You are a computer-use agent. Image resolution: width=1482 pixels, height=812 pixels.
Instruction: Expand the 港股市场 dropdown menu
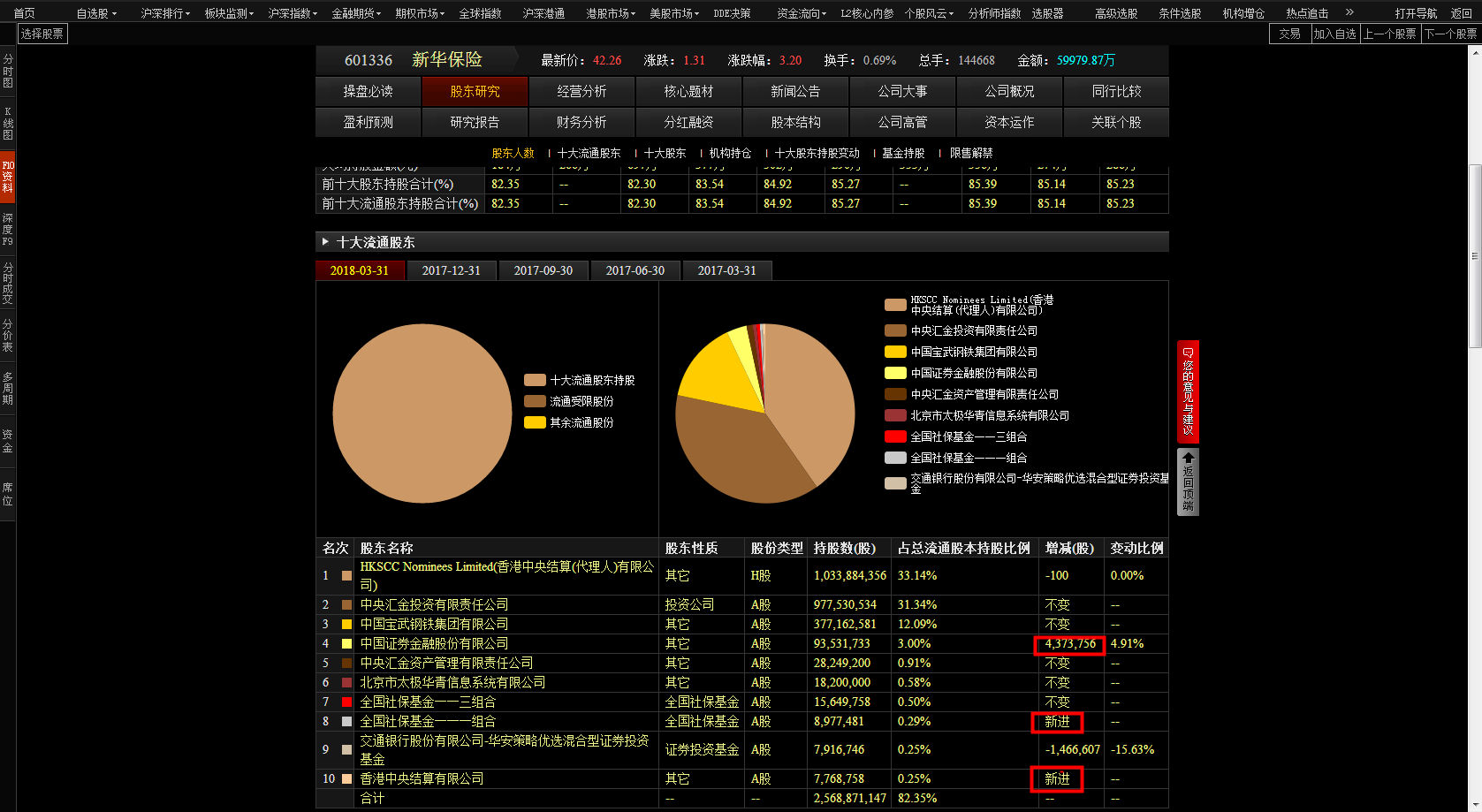(611, 13)
